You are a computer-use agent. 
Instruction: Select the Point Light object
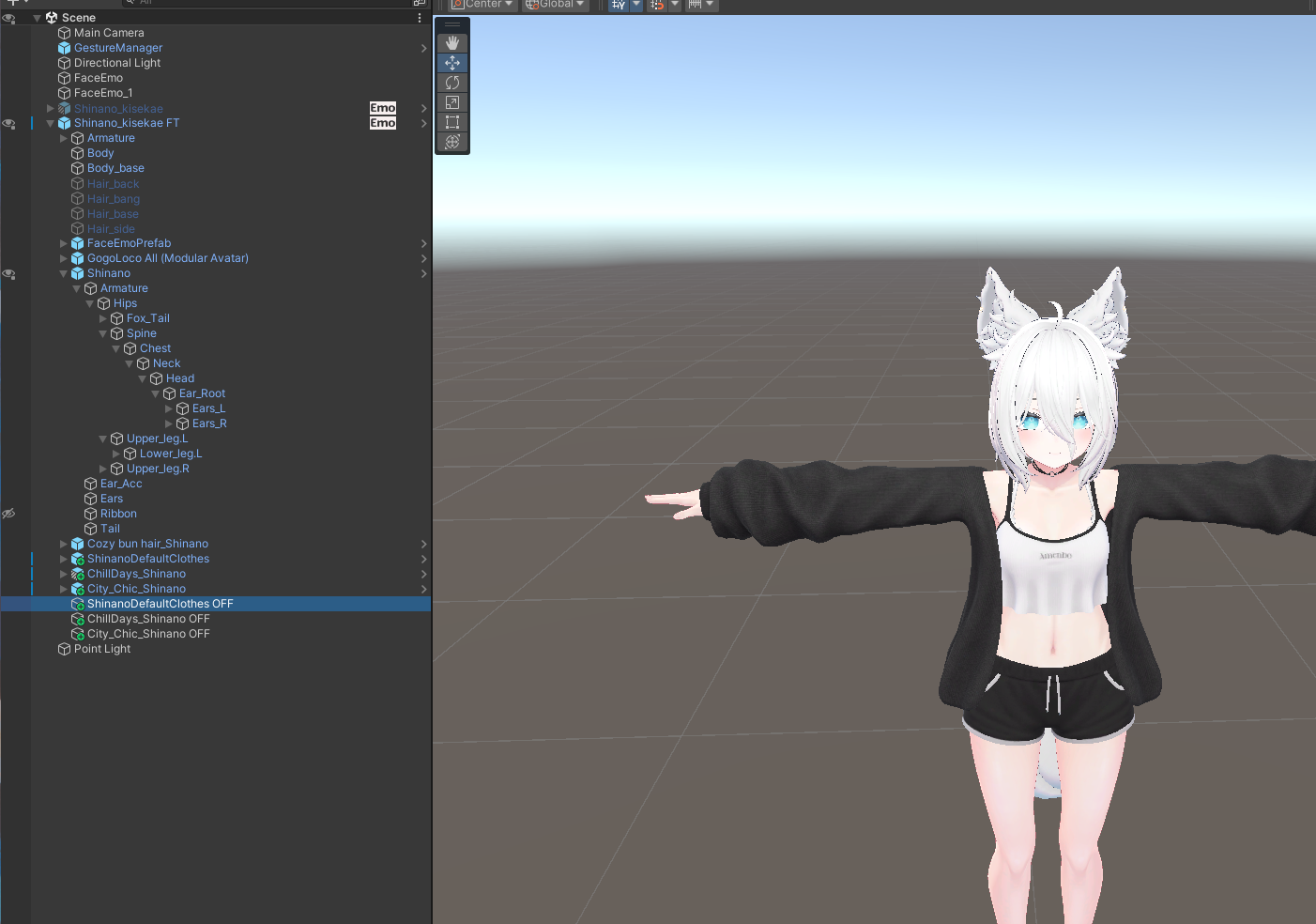102,649
